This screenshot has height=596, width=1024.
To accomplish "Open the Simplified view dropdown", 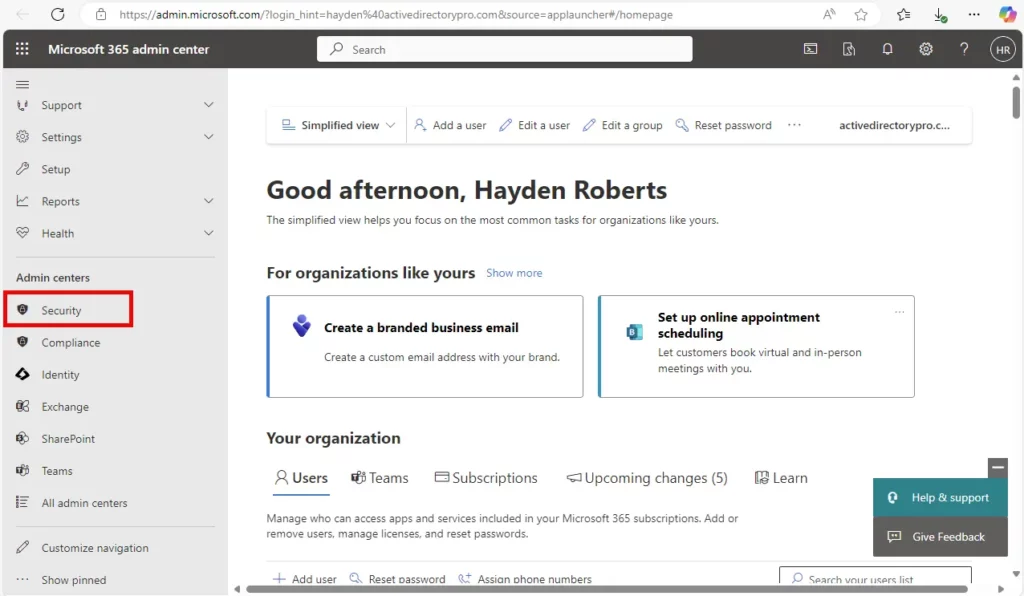I will (x=338, y=125).
